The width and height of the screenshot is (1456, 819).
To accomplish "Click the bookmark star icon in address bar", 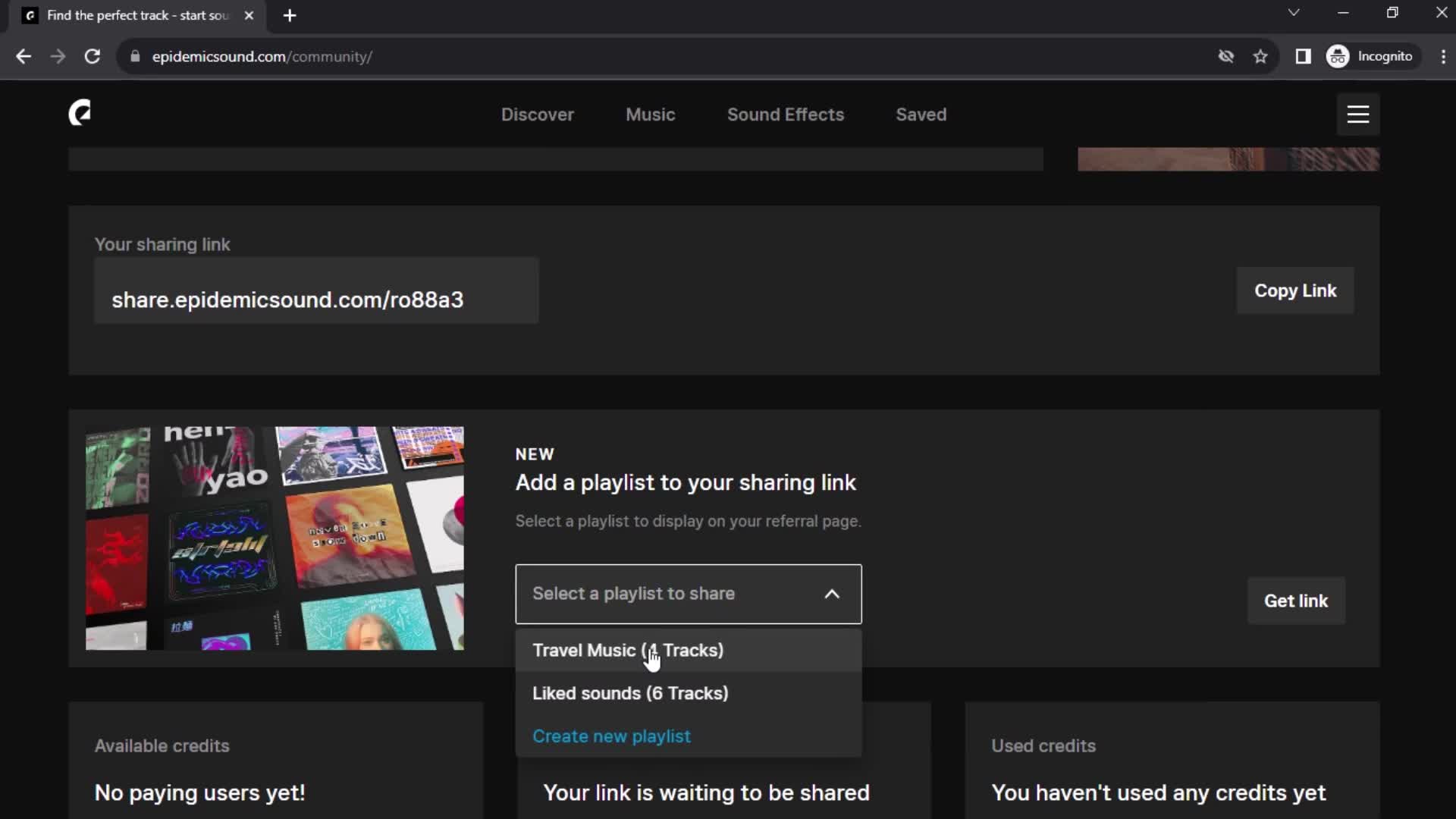I will click(x=1262, y=56).
